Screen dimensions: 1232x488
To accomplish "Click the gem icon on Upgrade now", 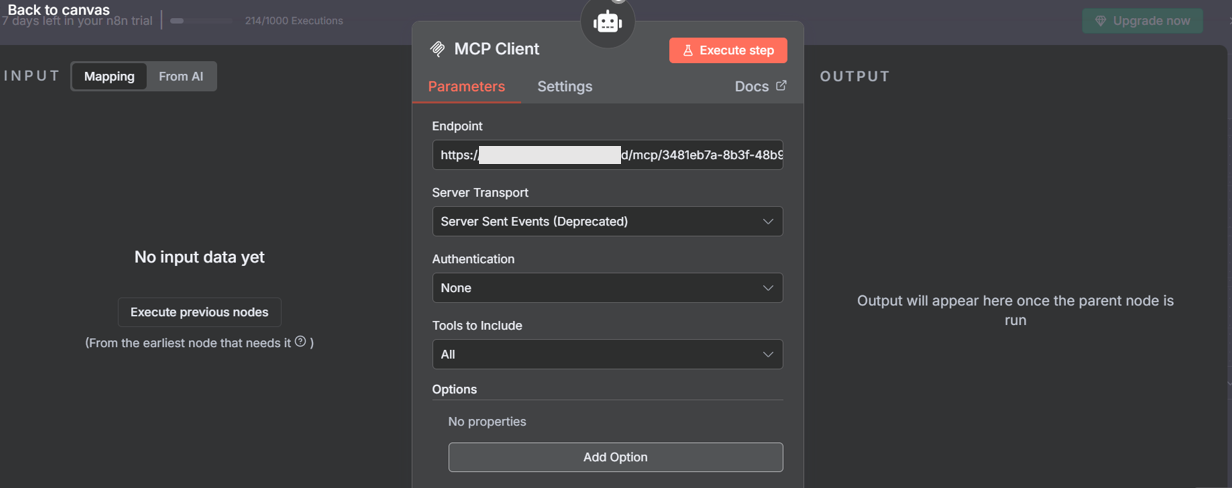I will 1101,21.
